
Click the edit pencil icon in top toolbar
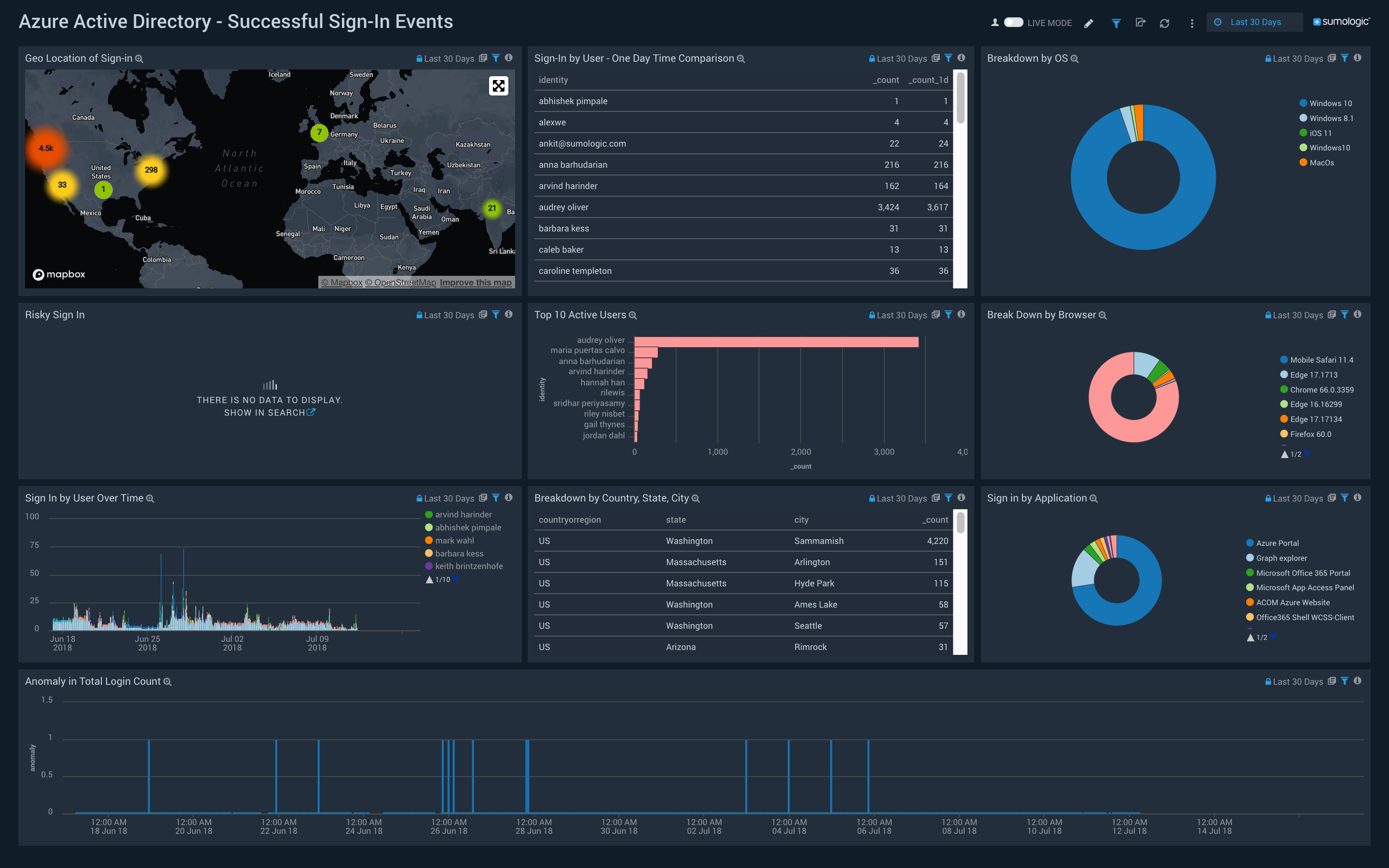pyautogui.click(x=1089, y=24)
